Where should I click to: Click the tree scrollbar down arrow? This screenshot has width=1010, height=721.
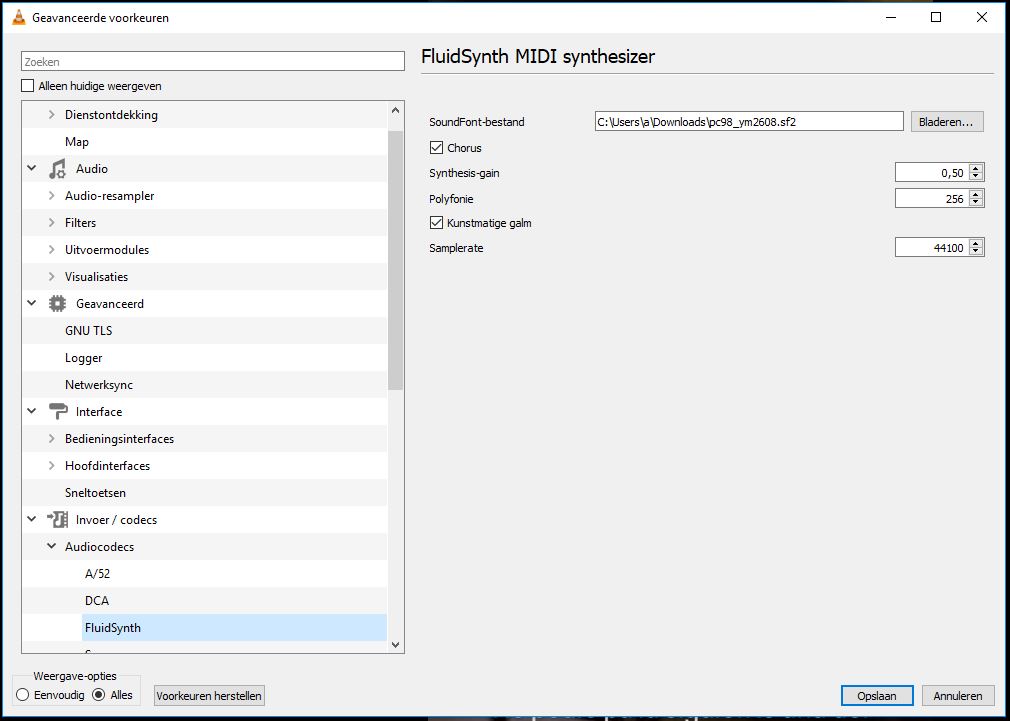coord(395,644)
